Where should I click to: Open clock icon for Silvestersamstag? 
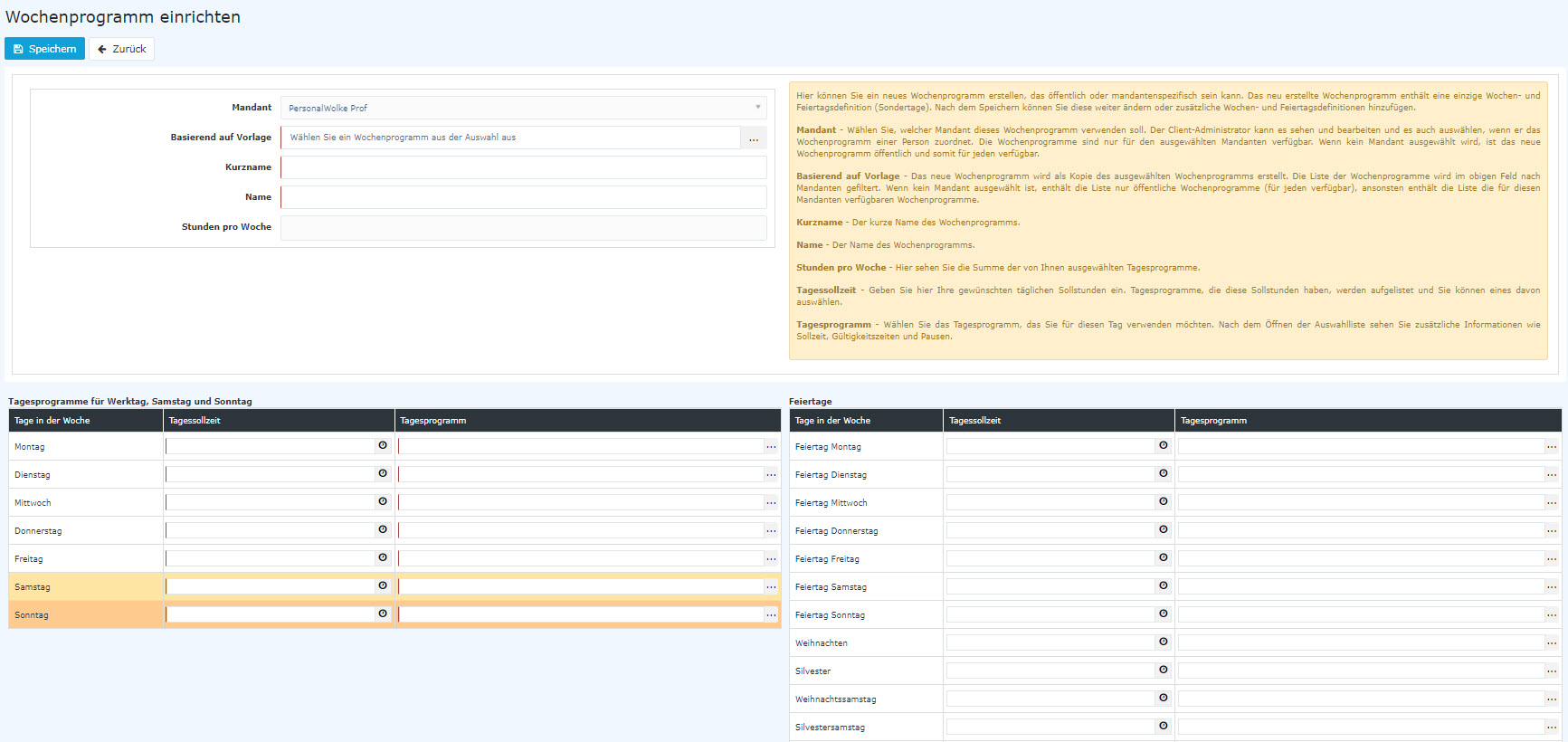[1164, 727]
